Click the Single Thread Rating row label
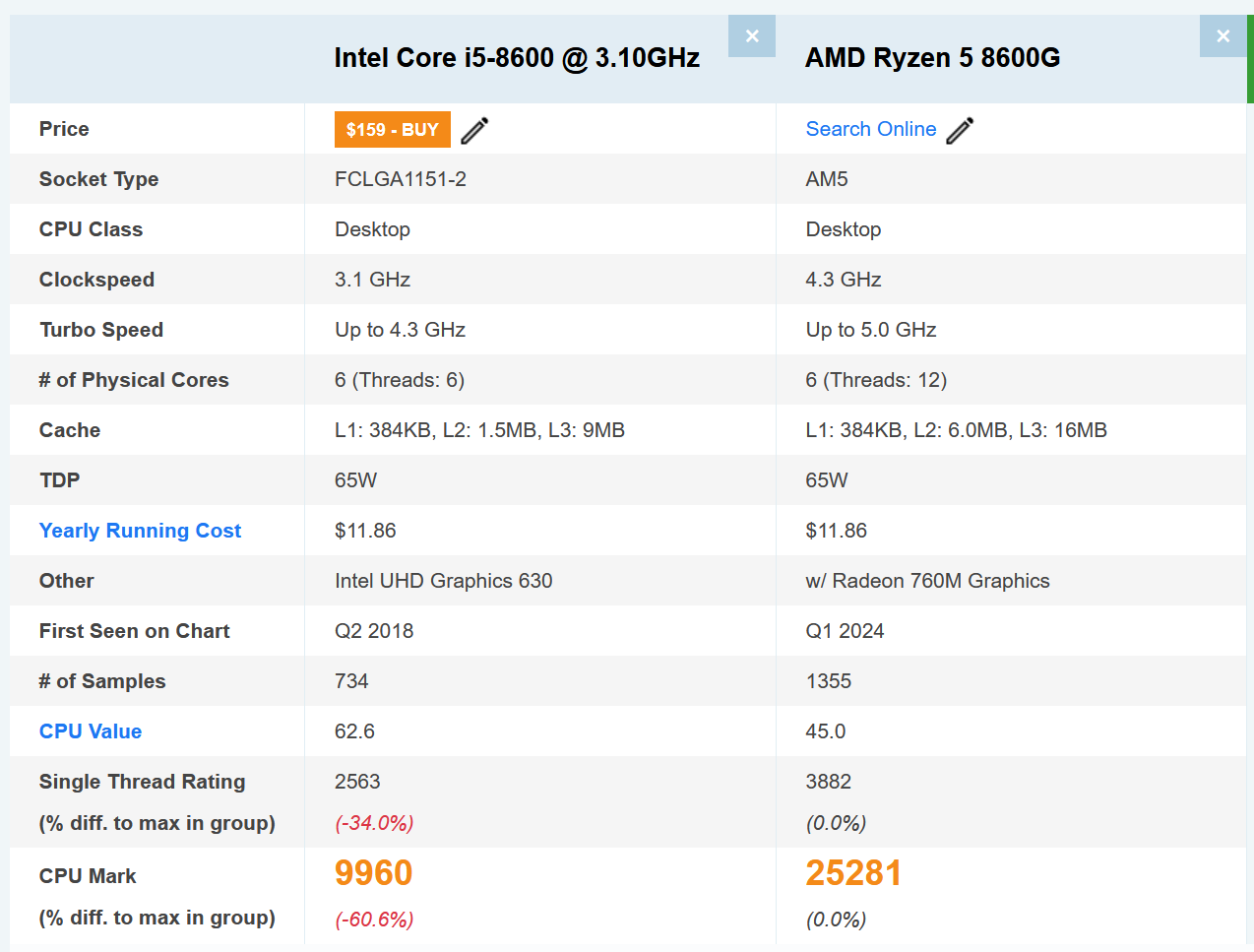 click(x=142, y=782)
